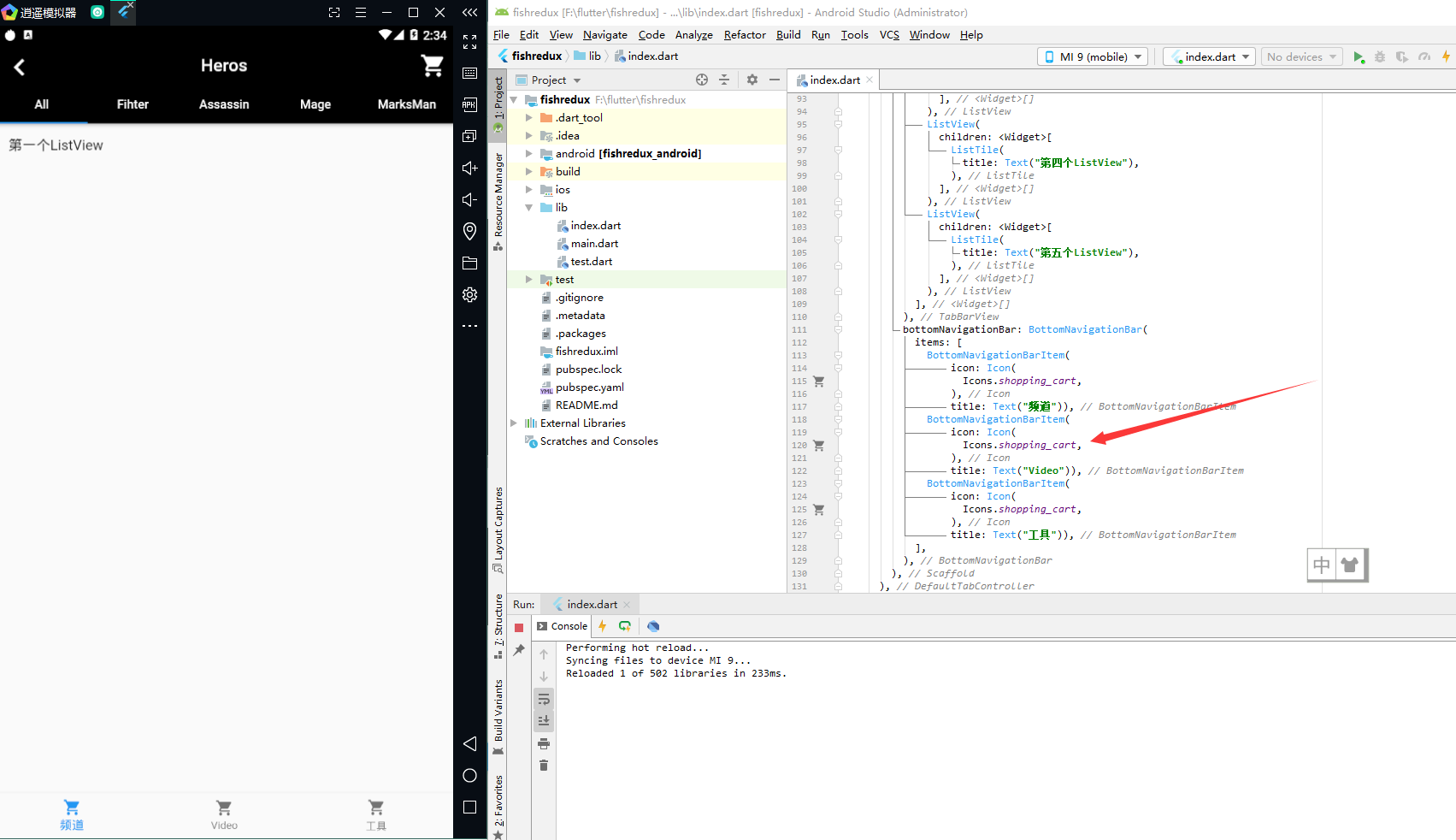Select README.md in project tree
Image resolution: width=1456 pixels, height=840 pixels.
[586, 405]
